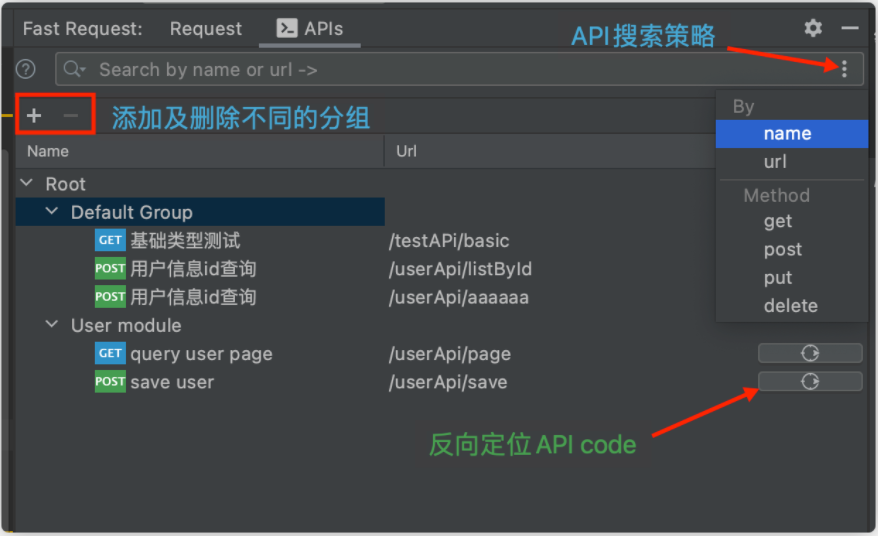Switch to the Request tab
This screenshot has height=536, width=878.
pos(206,28)
